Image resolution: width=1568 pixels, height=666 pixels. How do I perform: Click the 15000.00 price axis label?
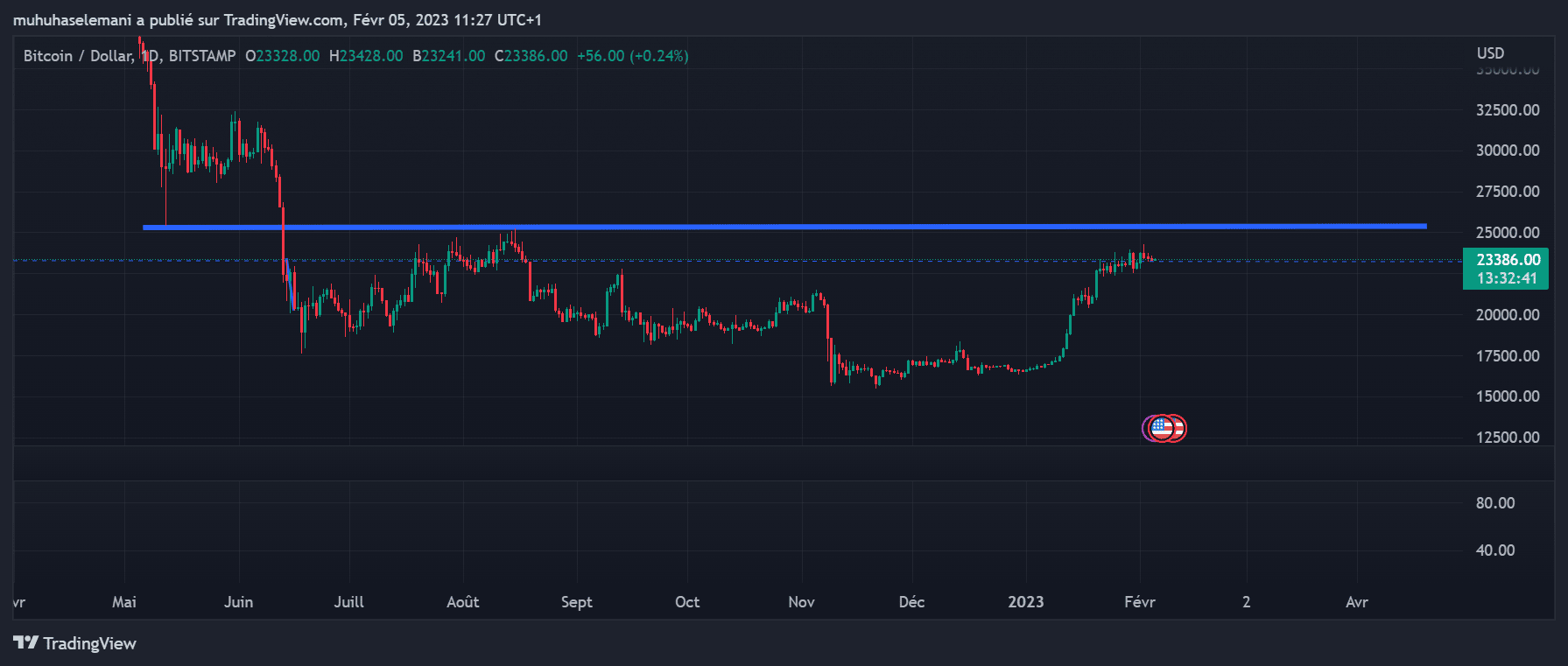pos(1508,396)
